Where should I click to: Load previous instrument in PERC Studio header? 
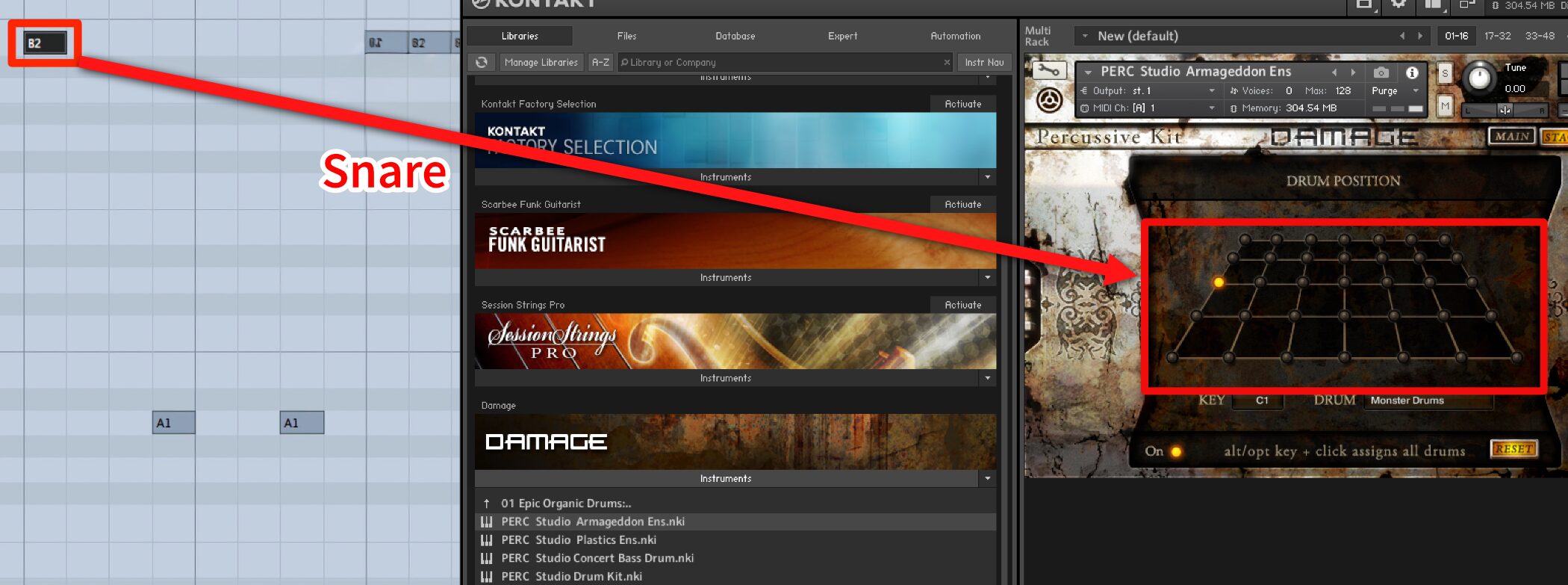click(1334, 72)
